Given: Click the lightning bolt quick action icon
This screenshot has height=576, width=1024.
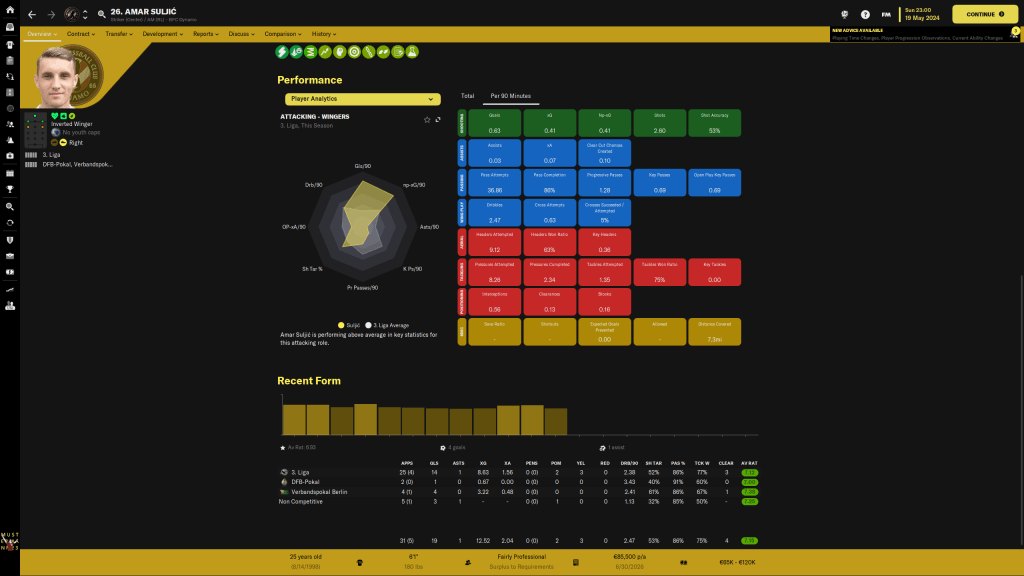Looking at the screenshot, I should [282, 51].
